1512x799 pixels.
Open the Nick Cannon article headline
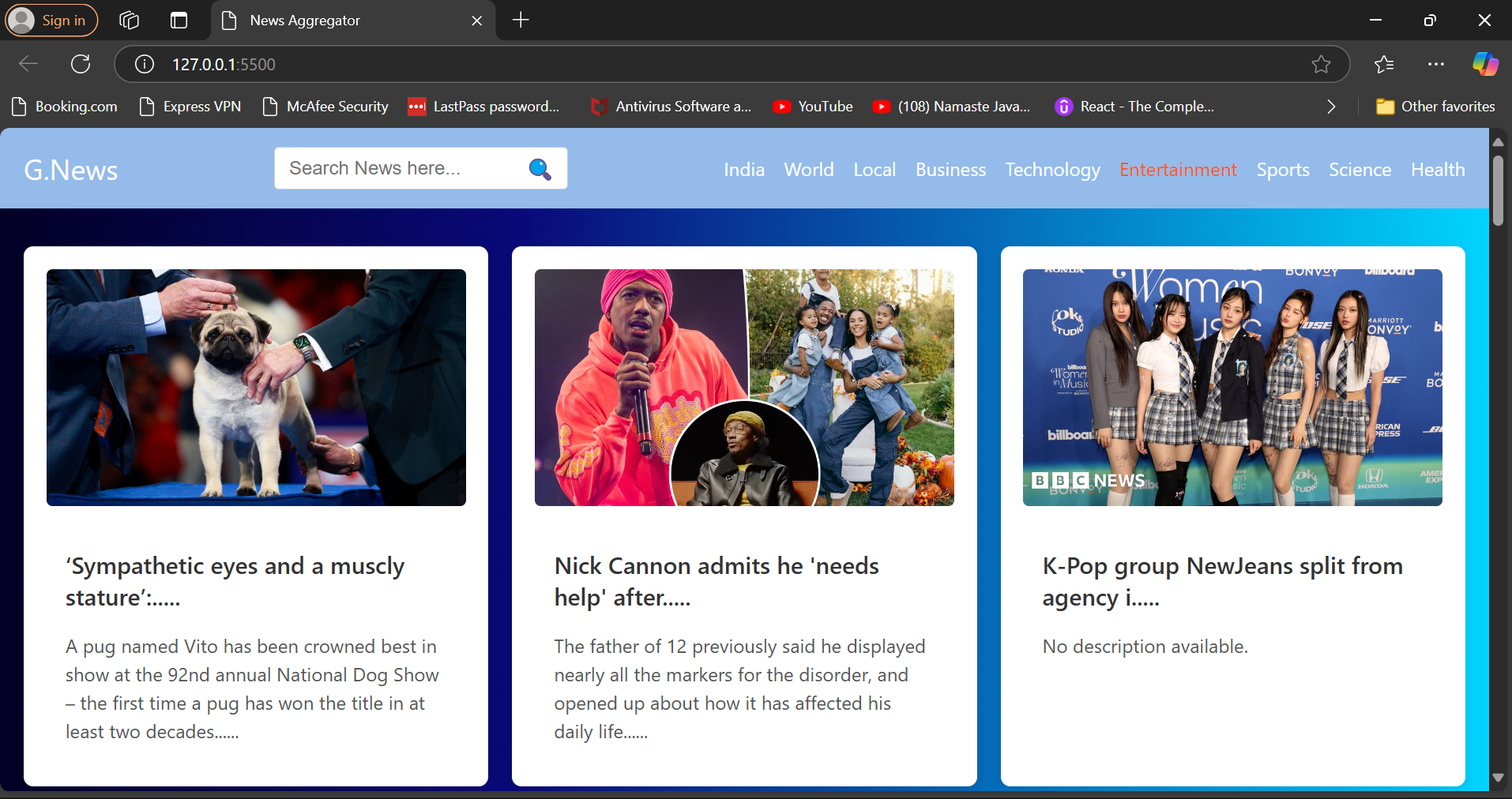716,582
